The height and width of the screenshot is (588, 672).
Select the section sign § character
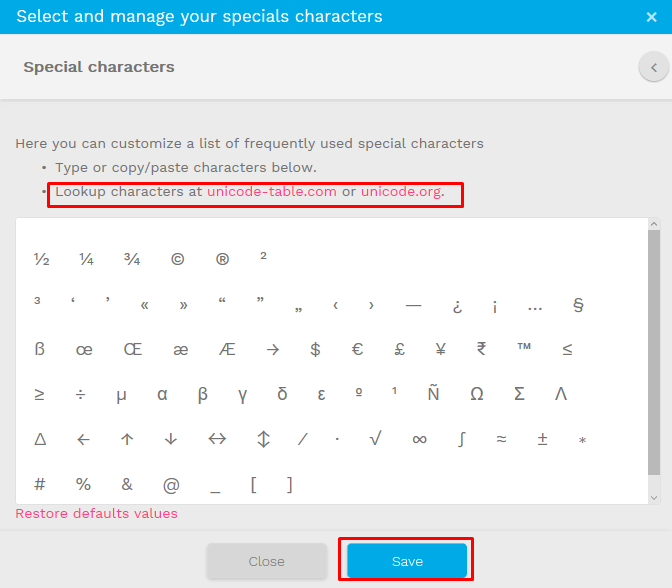coord(578,306)
